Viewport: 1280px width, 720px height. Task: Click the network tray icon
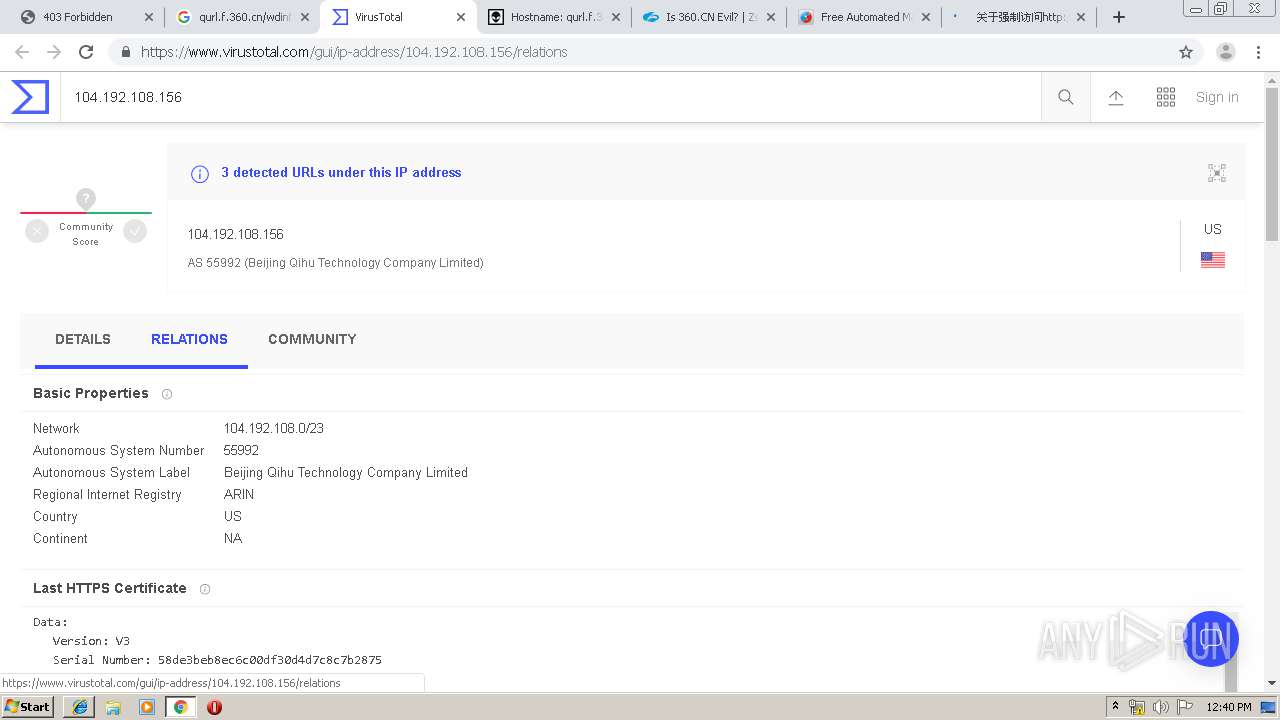tap(1137, 707)
